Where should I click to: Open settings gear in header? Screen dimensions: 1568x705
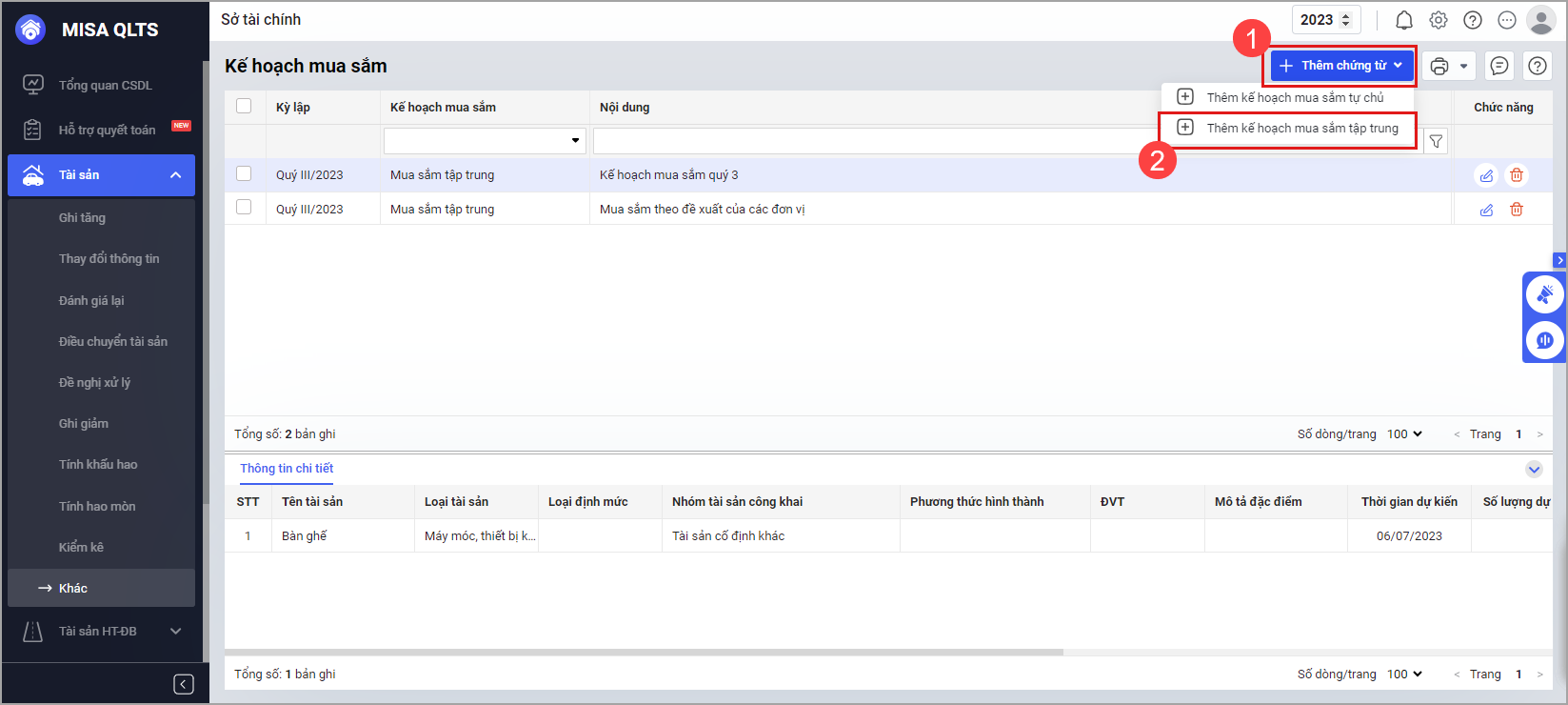point(1439,20)
